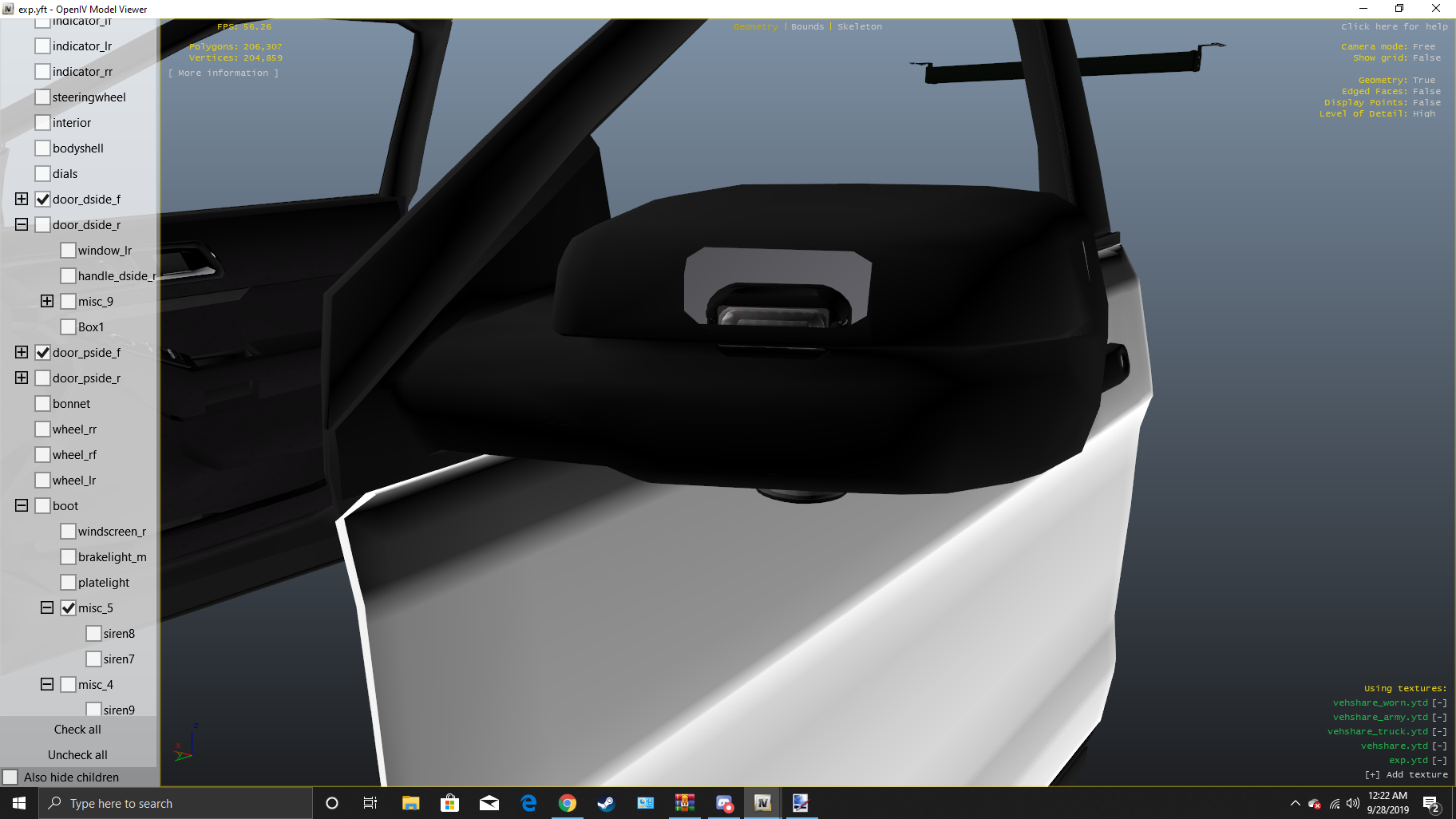Click the cloud sync error tray icon

(x=1314, y=804)
